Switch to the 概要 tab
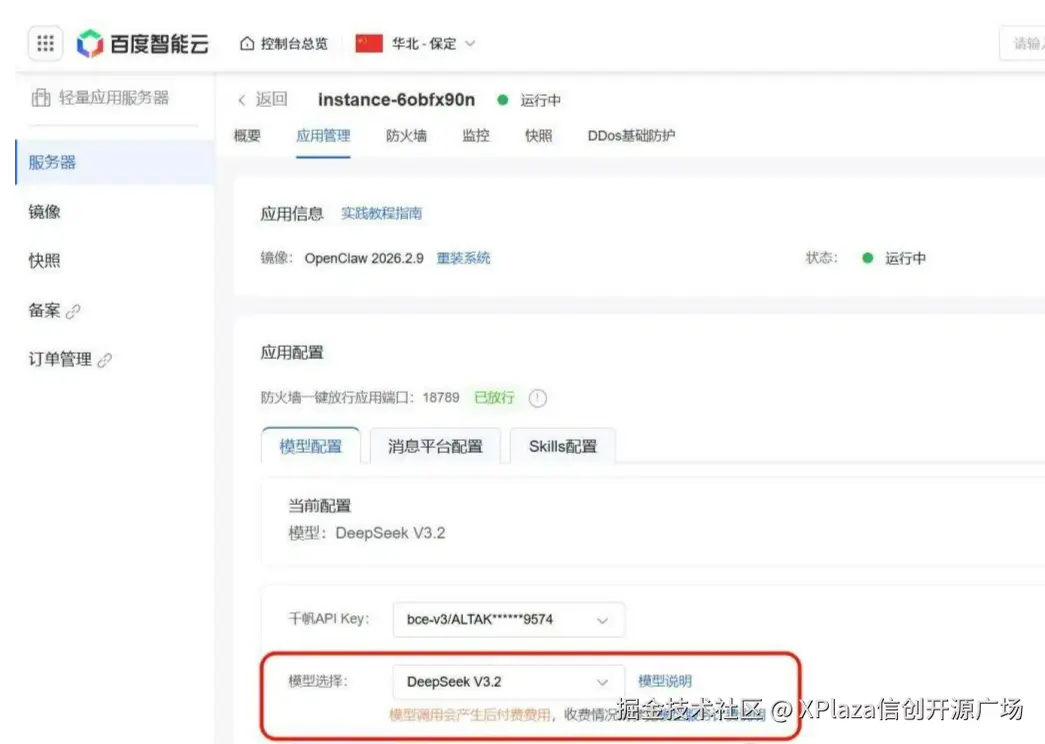The height and width of the screenshot is (744, 1045). (247, 136)
